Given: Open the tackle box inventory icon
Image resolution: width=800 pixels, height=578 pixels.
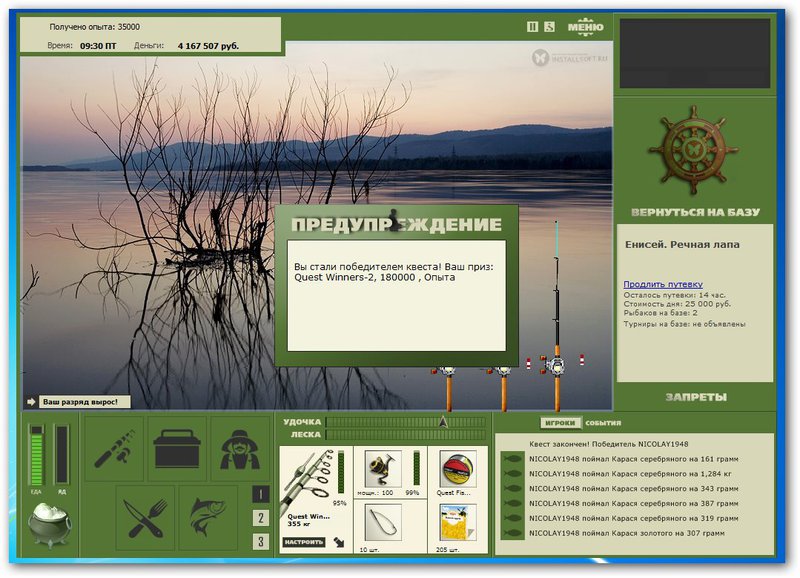Looking at the screenshot, I should [x=177, y=449].
